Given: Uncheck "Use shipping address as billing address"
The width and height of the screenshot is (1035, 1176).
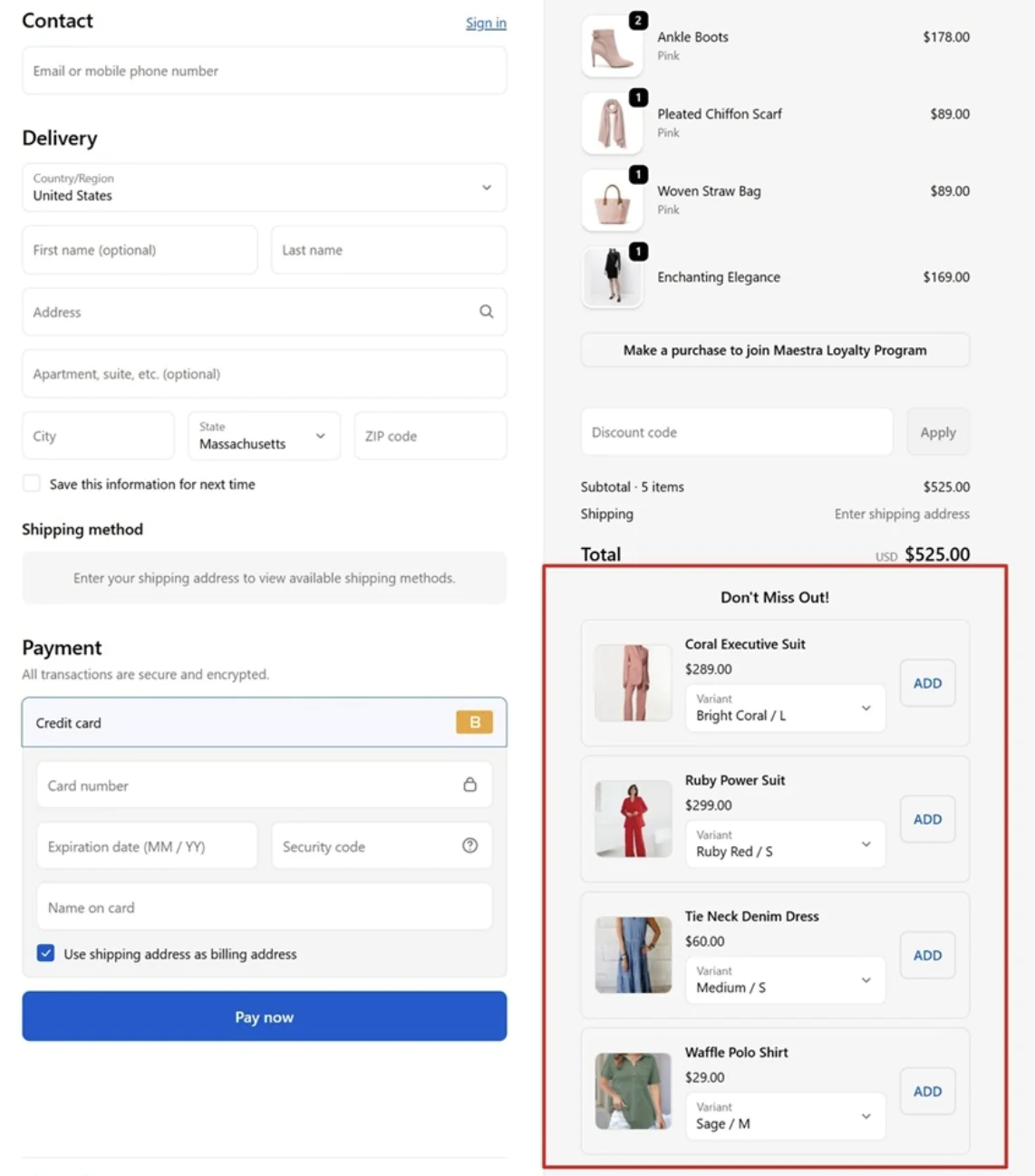Looking at the screenshot, I should pos(45,953).
